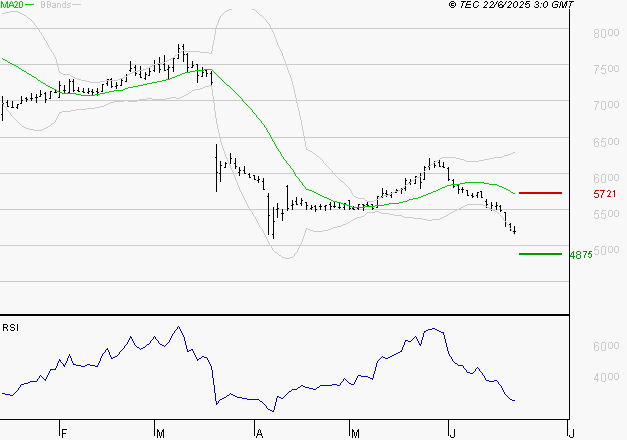Image resolution: width=627 pixels, height=440 pixels.
Task: Click the TEC 22/6/2025 copyright timestamp
Action: tap(511, 4)
